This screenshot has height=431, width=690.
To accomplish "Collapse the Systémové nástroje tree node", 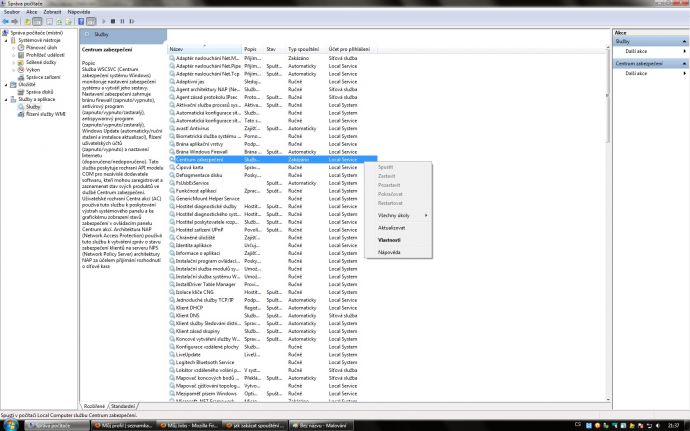I will [6, 41].
